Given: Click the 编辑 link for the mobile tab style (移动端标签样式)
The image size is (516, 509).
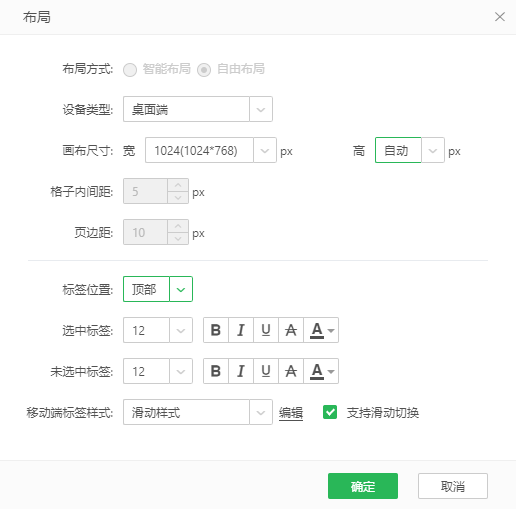Looking at the screenshot, I should coord(291,413).
